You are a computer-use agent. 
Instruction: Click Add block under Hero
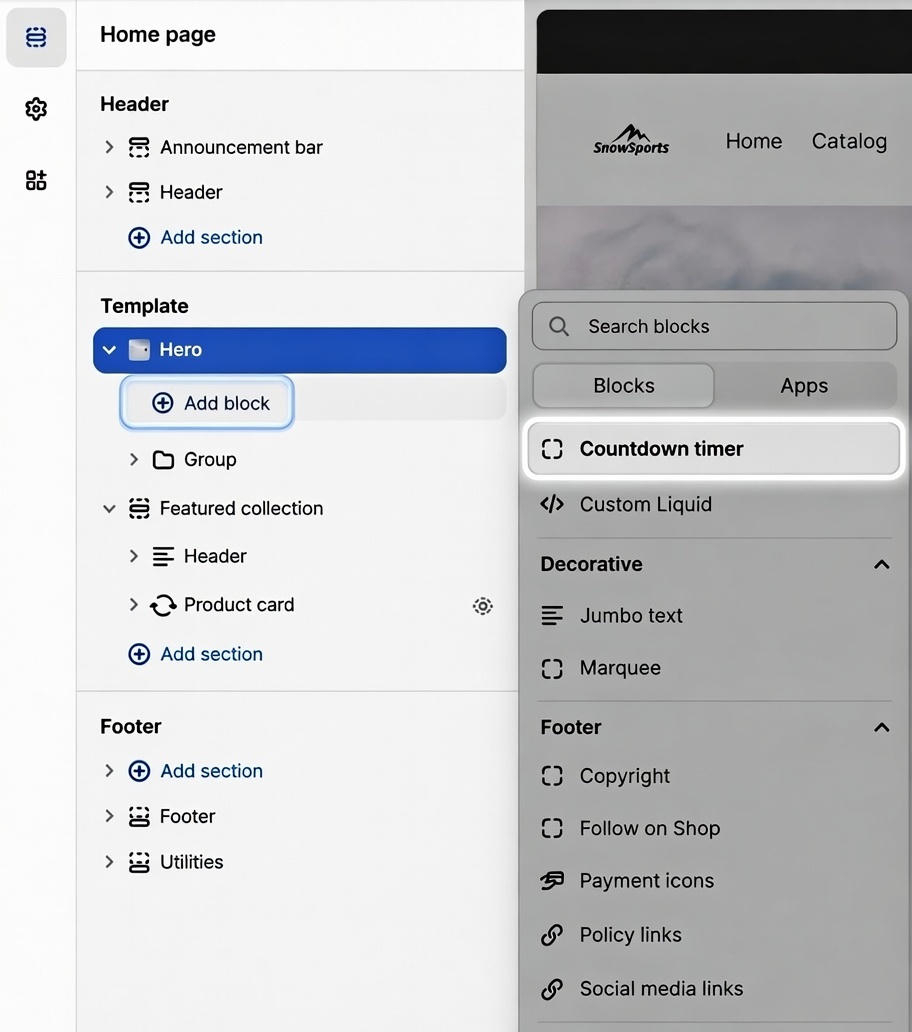click(207, 403)
